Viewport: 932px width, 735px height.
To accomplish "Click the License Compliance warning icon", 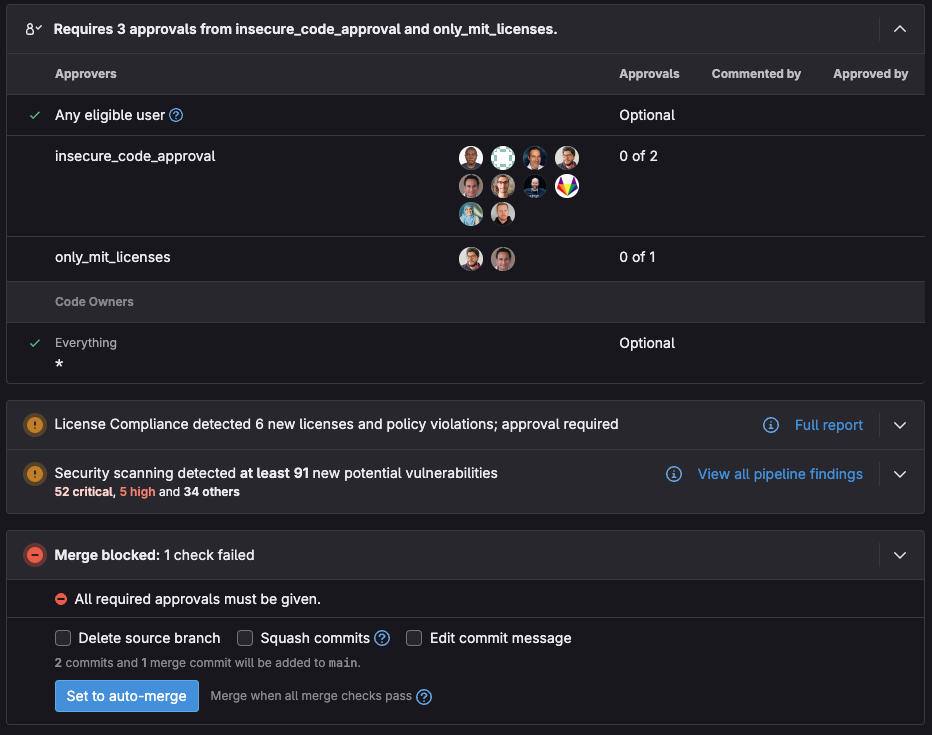I will pyautogui.click(x=34, y=425).
